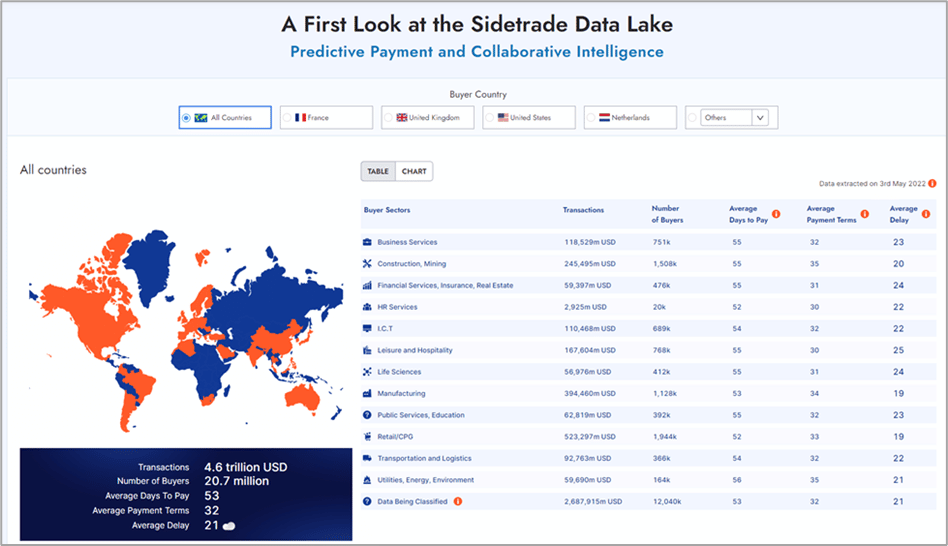Click the All Countries globe flag icon
Screen dimensions: 948x546
pyautogui.click(x=201, y=118)
